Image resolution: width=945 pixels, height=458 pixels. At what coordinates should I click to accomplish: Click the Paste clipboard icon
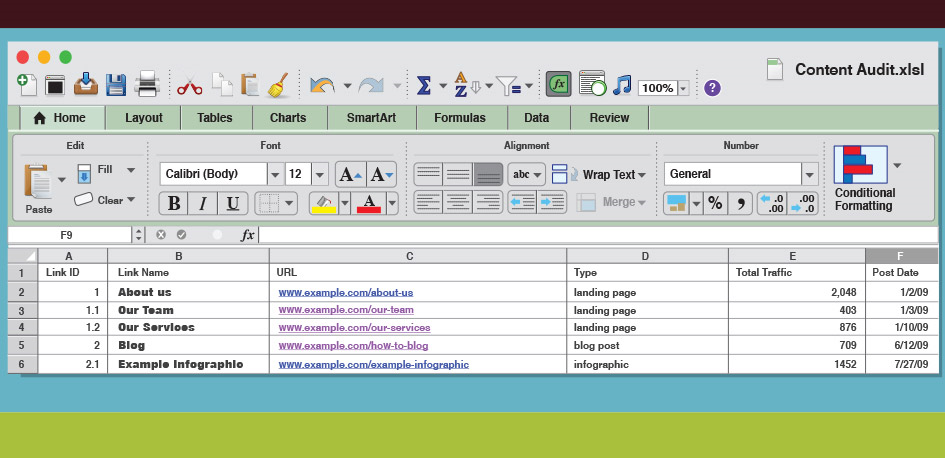point(39,183)
